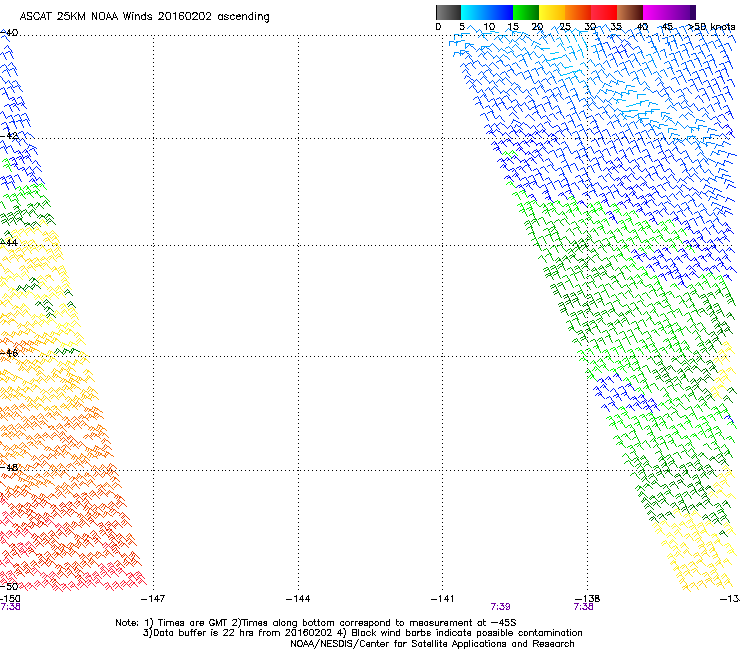Click the '-138' longitude label
740x650 pixels.
587,599
